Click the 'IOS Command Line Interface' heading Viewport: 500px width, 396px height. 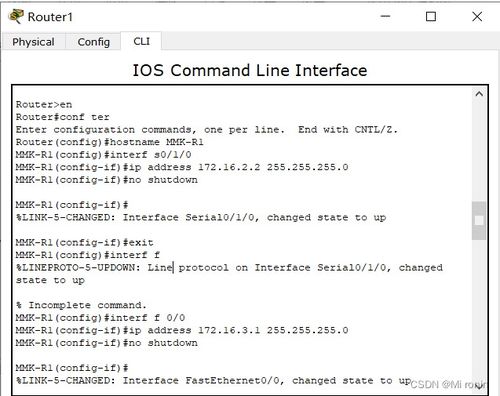click(x=250, y=71)
